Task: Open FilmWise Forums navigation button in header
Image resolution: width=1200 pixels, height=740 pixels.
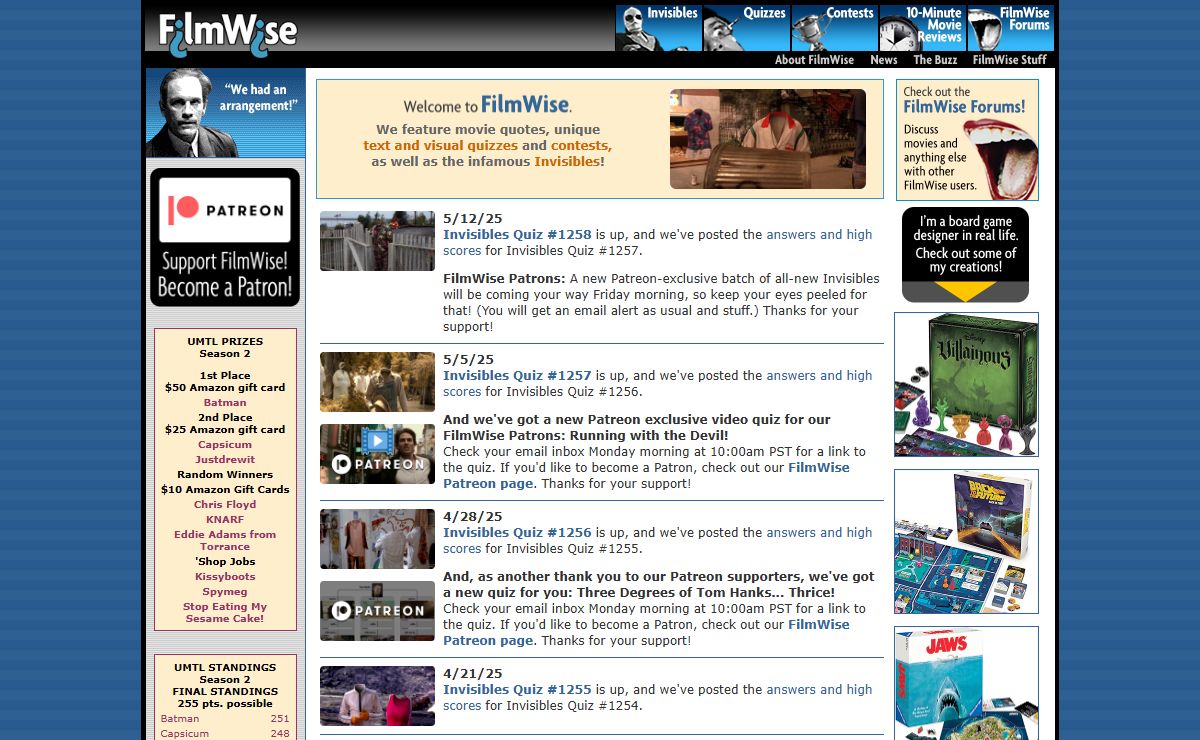Action: [1010, 28]
